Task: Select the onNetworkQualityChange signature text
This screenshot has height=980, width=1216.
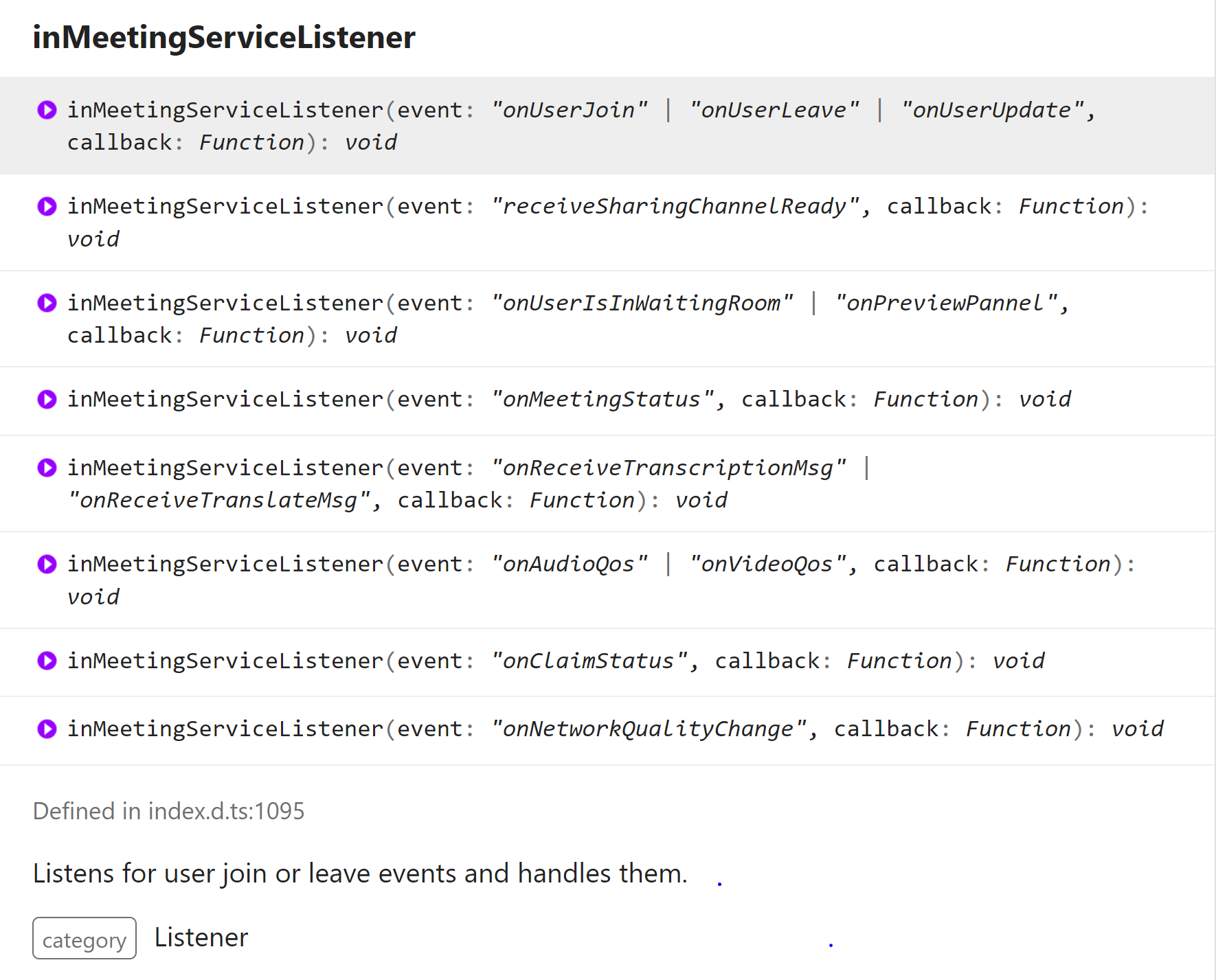Action: [x=616, y=729]
